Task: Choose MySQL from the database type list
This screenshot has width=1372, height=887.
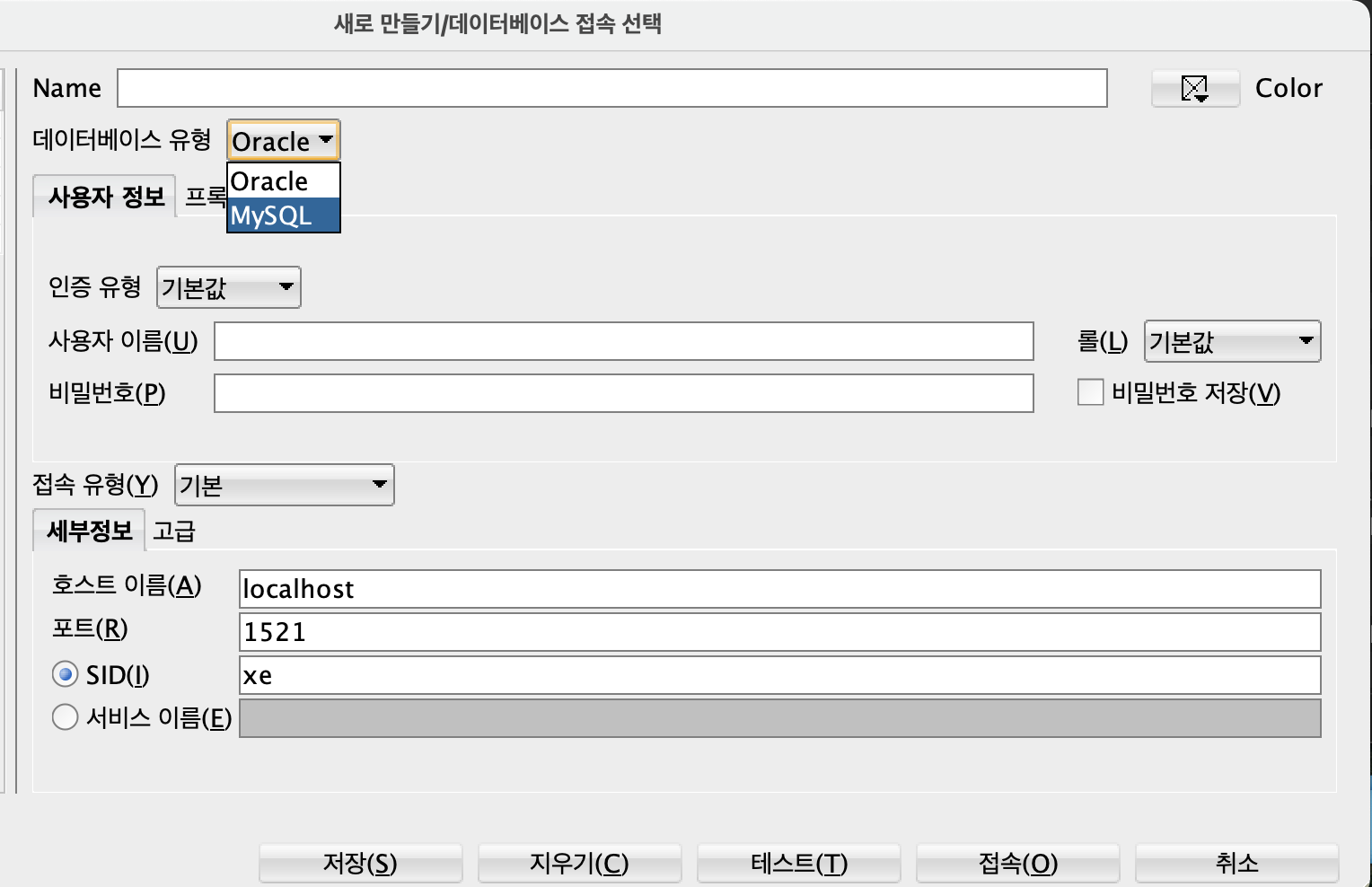Action: pyautogui.click(x=284, y=215)
